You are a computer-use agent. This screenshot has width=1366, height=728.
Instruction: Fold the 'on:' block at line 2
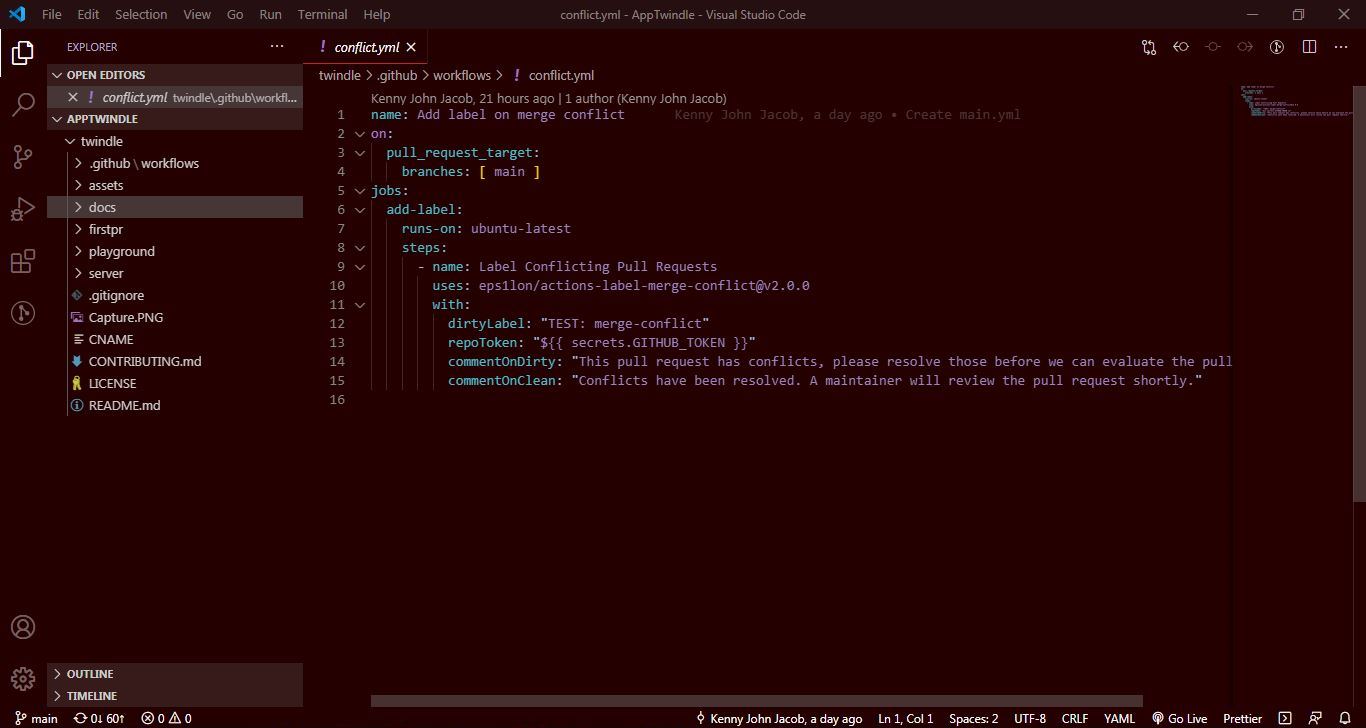tap(359, 134)
